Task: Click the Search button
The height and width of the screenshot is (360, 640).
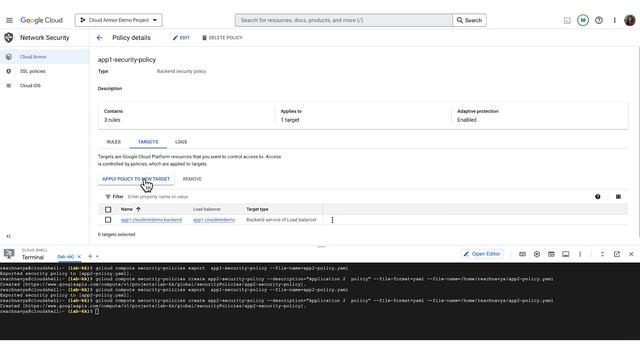Action: pyautogui.click(x=469, y=20)
